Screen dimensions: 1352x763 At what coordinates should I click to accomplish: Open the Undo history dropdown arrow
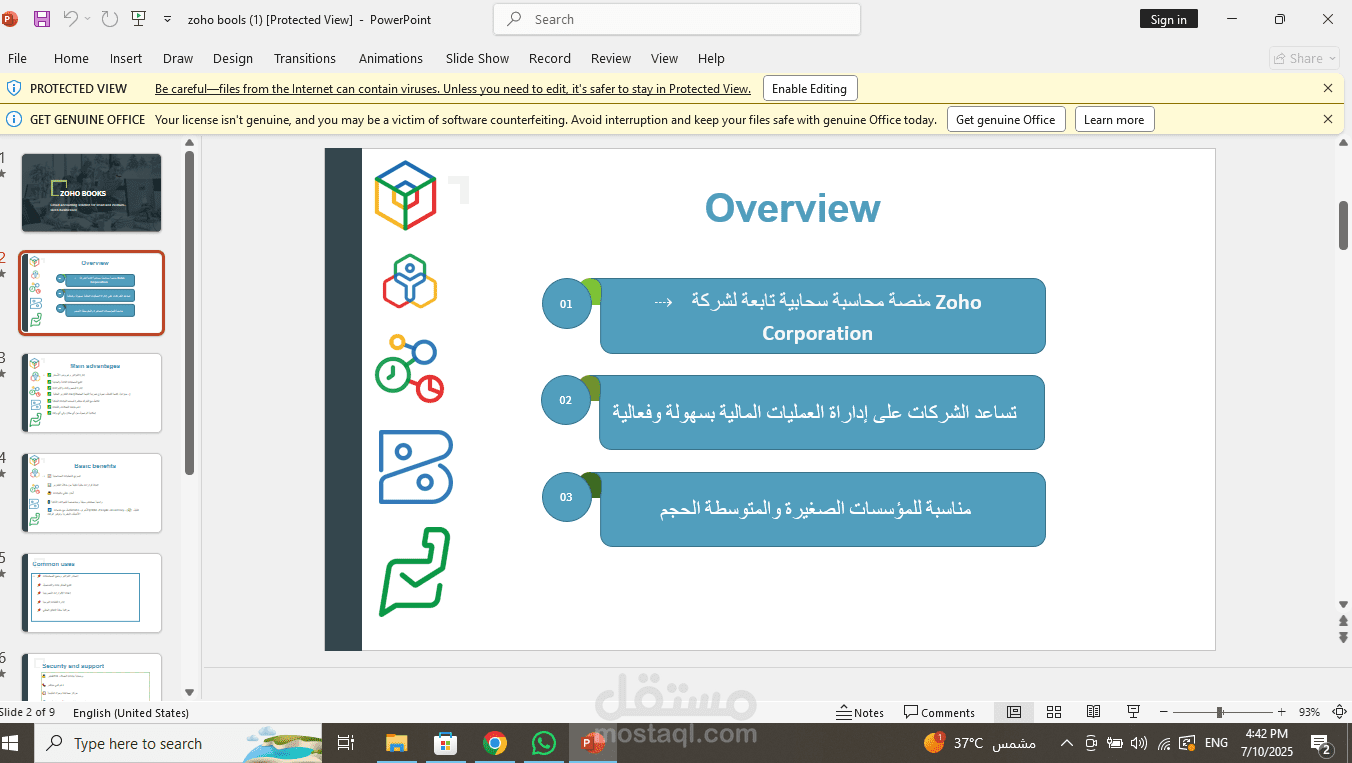pyautogui.click(x=87, y=19)
